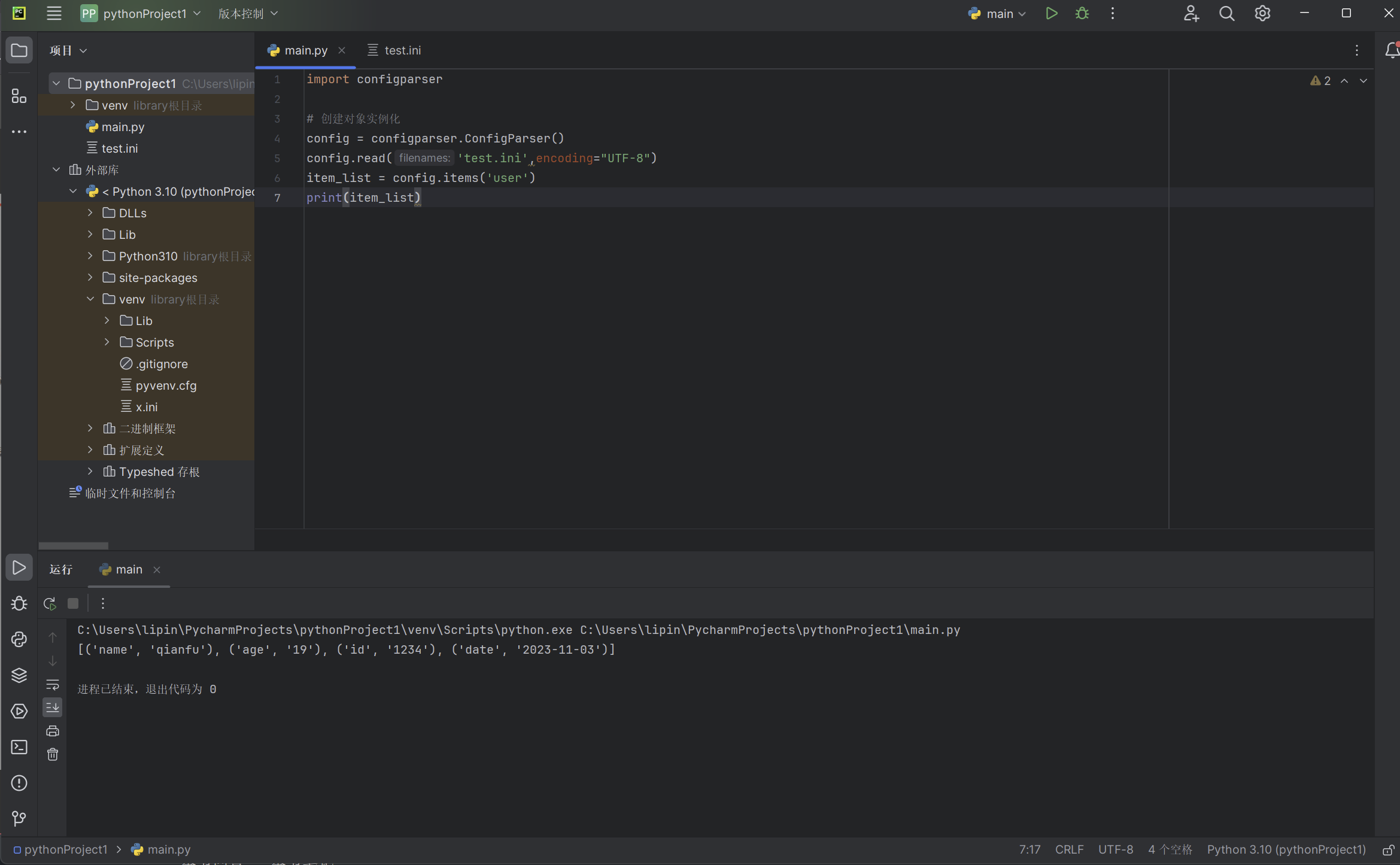1400x865 pixels.
Task: Collapse the pythonProject1 root node
Action: 56,83
